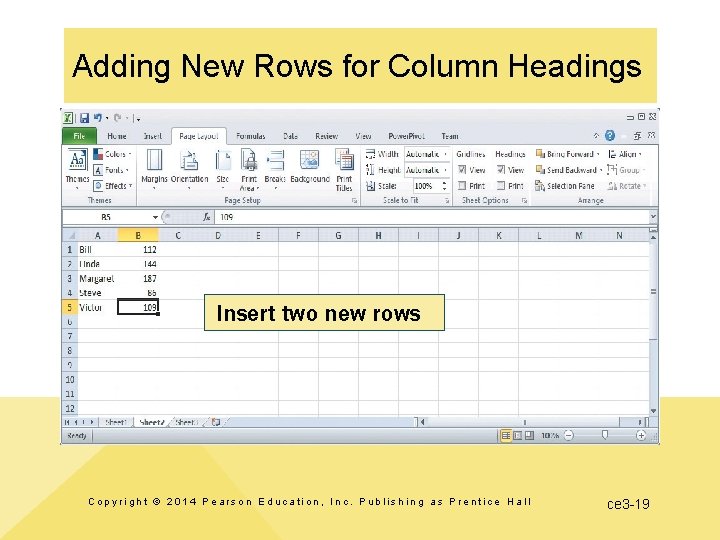Open the theme Effects dropdown
Screen dimensions: 720x540
pos(113,186)
